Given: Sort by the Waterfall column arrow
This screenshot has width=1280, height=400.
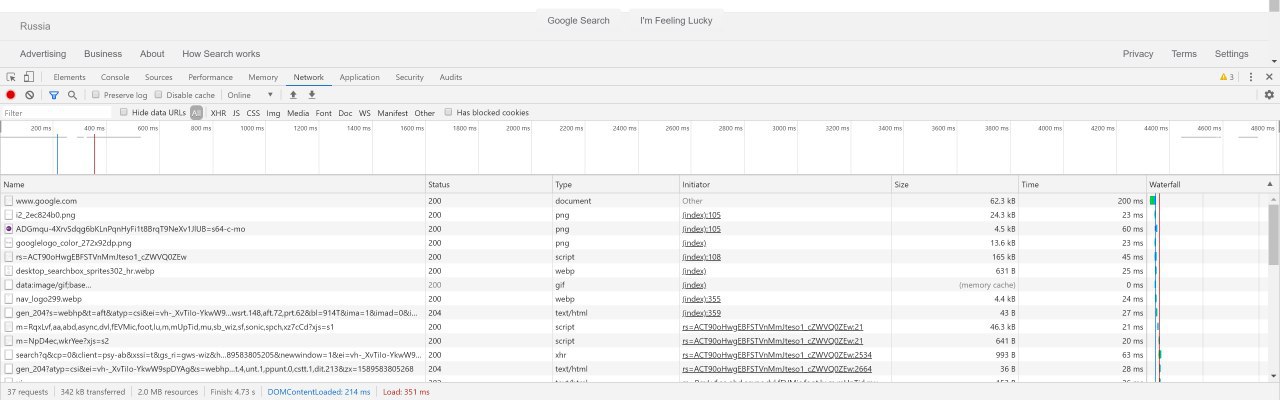Looking at the screenshot, I should (1270, 185).
